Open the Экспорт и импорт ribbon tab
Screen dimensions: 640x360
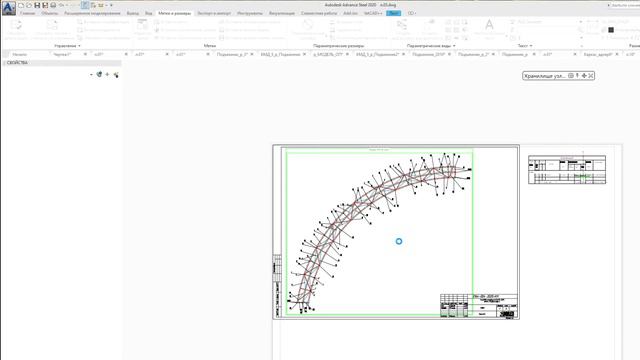click(x=214, y=13)
